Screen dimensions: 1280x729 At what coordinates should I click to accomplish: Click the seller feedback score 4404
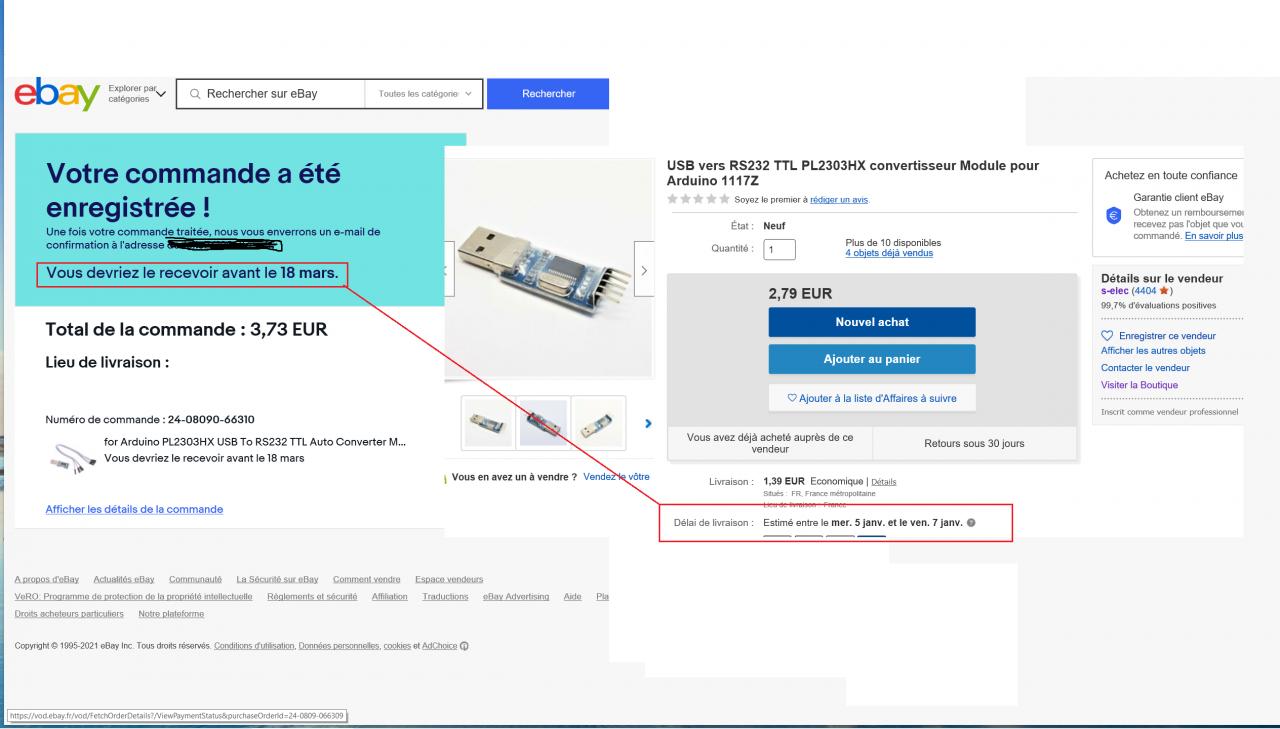click(1147, 291)
